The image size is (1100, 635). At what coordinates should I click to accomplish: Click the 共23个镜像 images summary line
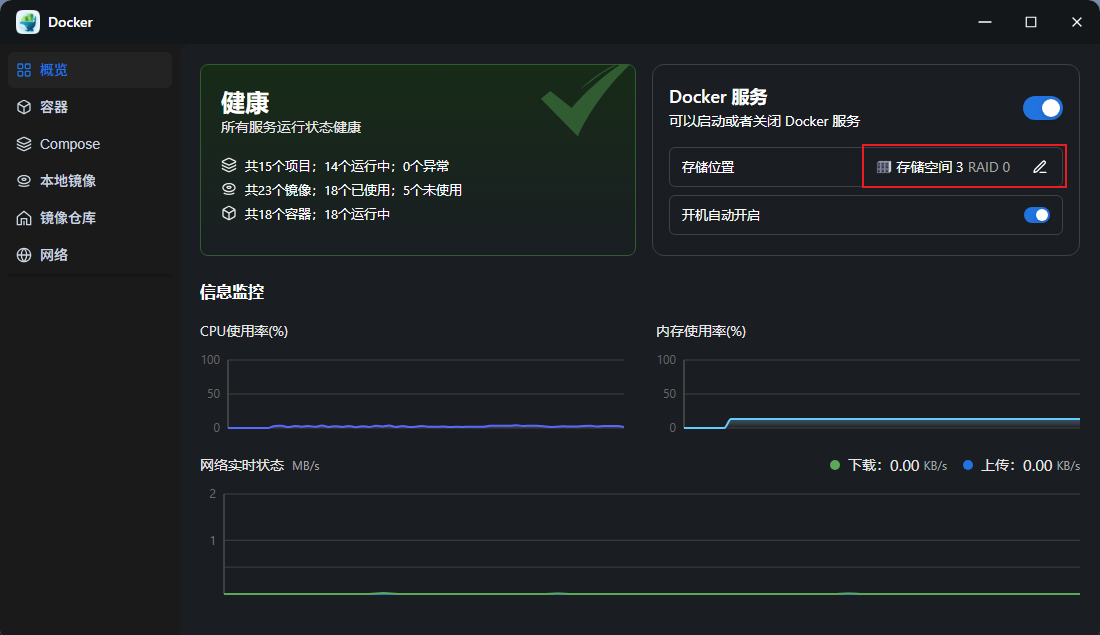coord(341,190)
